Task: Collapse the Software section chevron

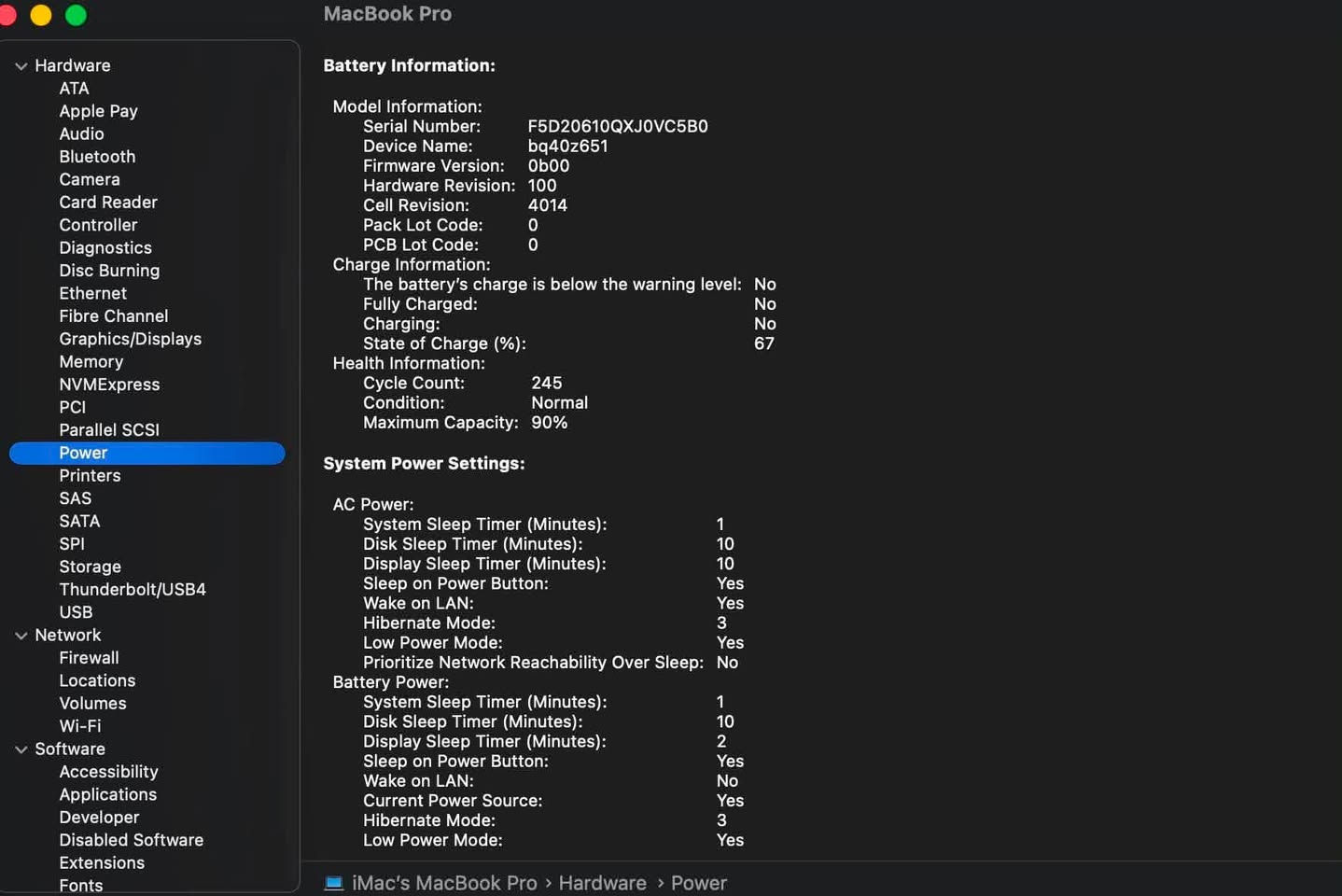Action: 21,749
